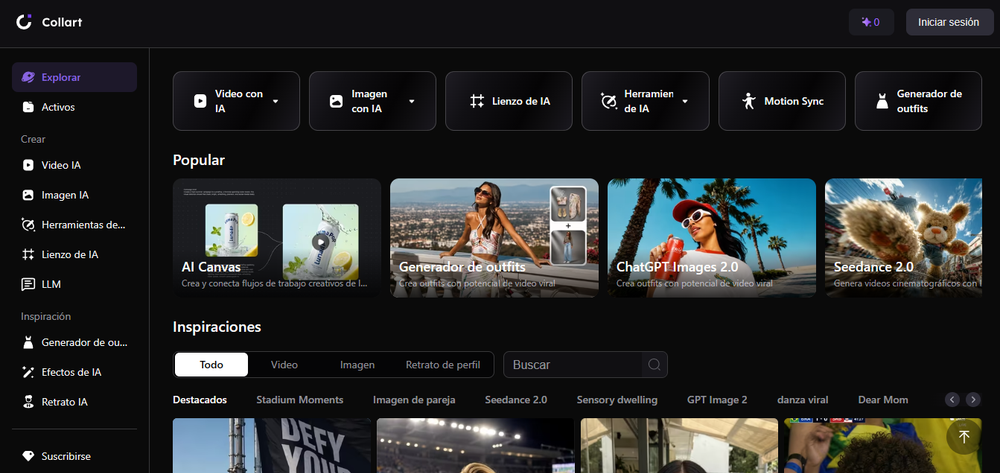Select the Sensory dwelling category
Viewport: 1000px width, 473px height.
(x=617, y=400)
